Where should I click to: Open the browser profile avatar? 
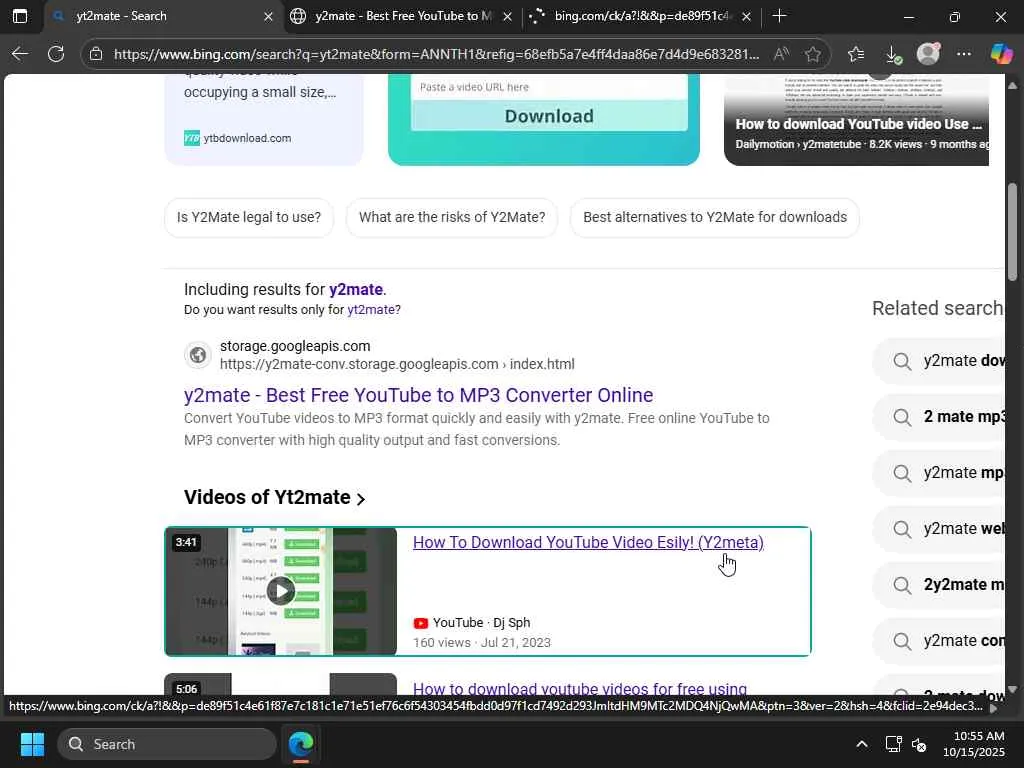click(928, 54)
